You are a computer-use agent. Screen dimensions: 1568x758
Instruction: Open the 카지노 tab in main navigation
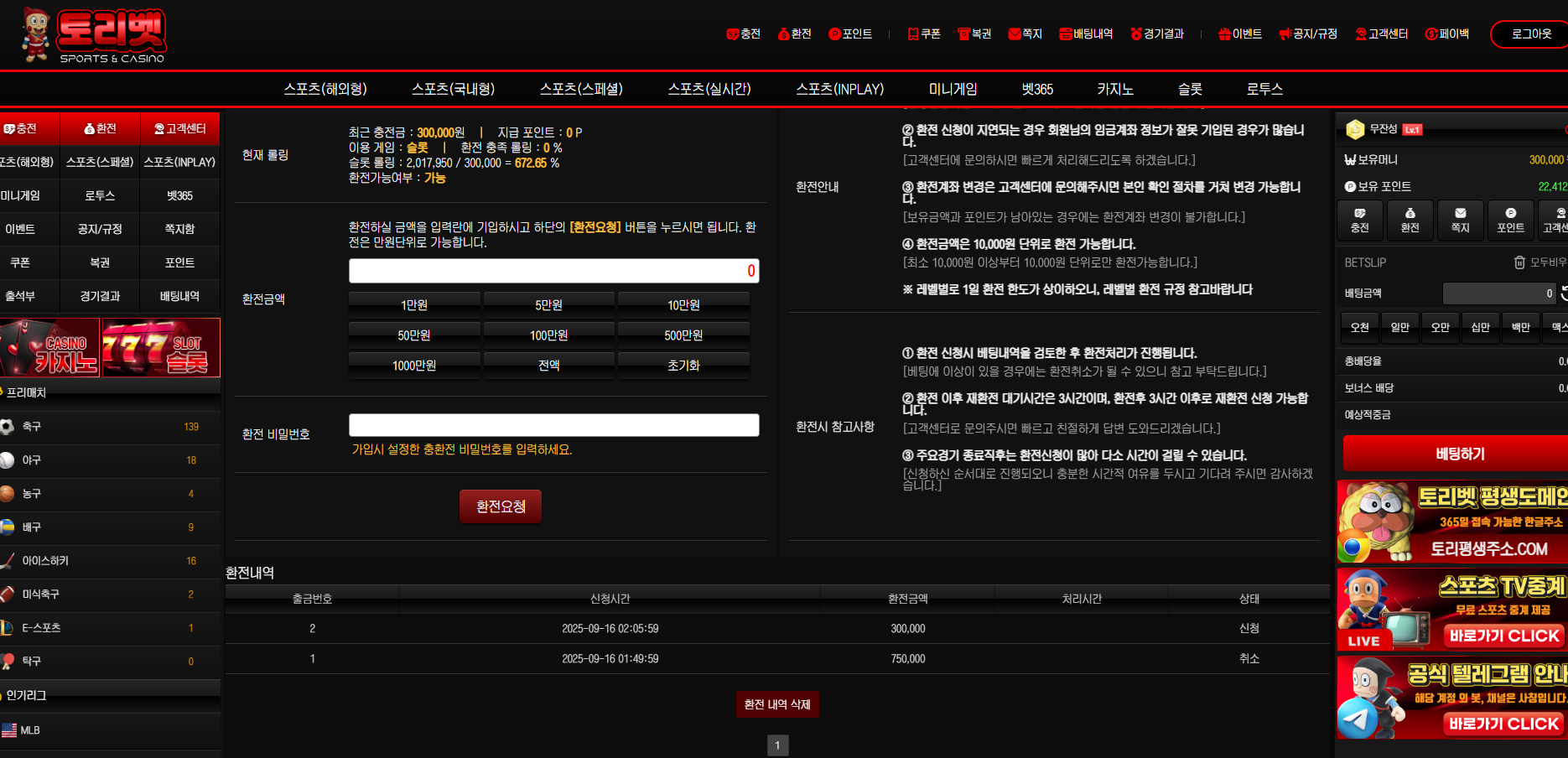1114,89
